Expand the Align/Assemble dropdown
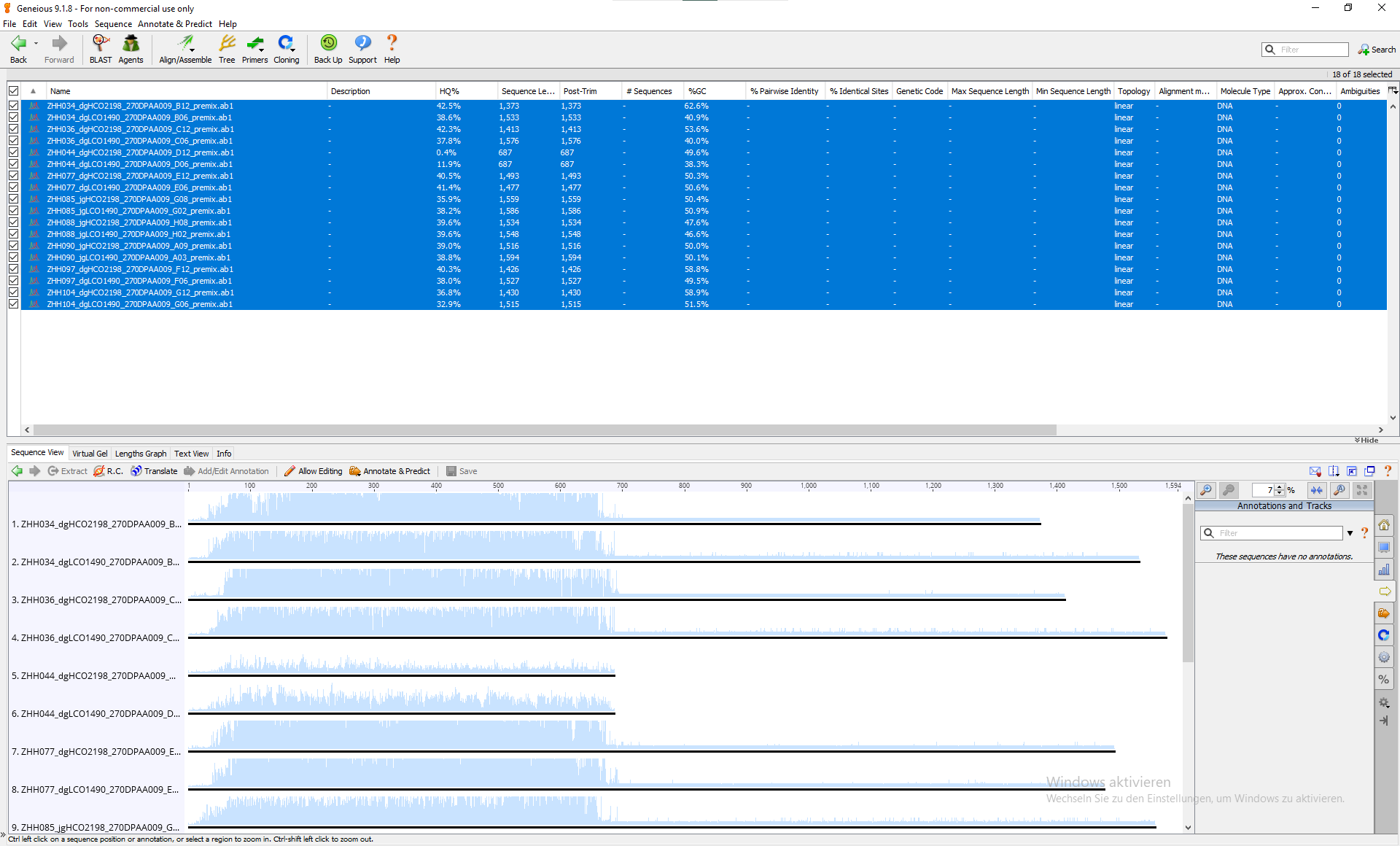This screenshot has width=1400, height=846. pos(192,50)
